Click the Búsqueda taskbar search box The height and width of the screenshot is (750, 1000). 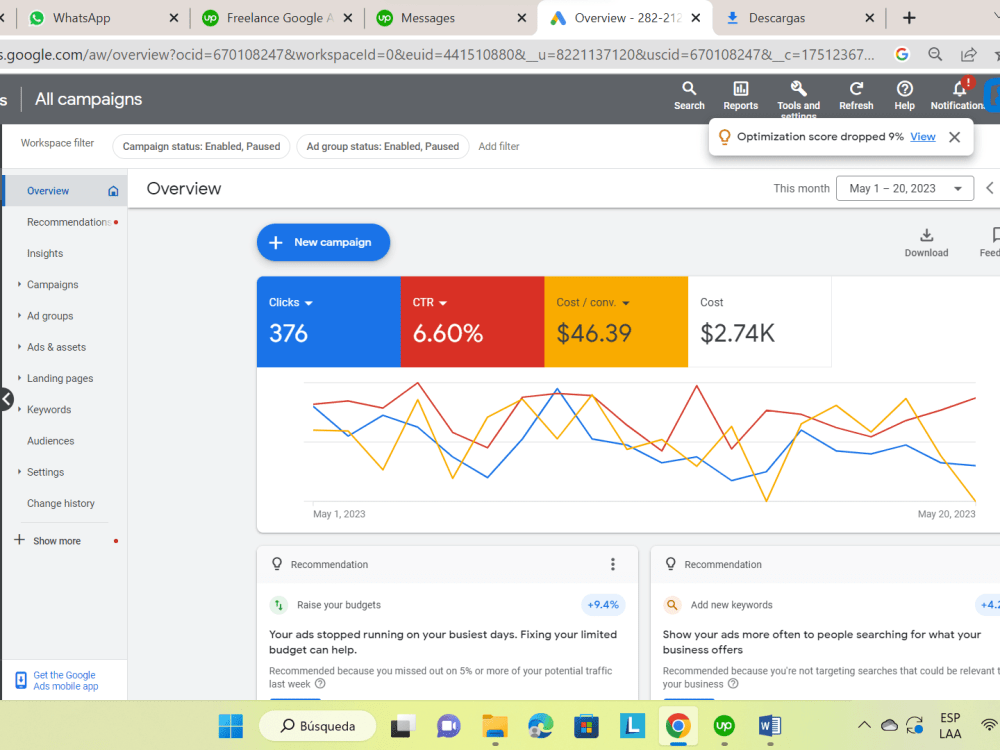318,726
